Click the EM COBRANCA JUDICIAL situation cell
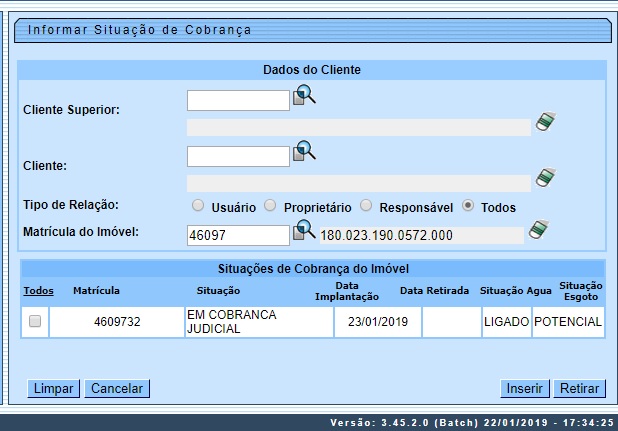This screenshot has height=431, width=618. click(x=258, y=322)
